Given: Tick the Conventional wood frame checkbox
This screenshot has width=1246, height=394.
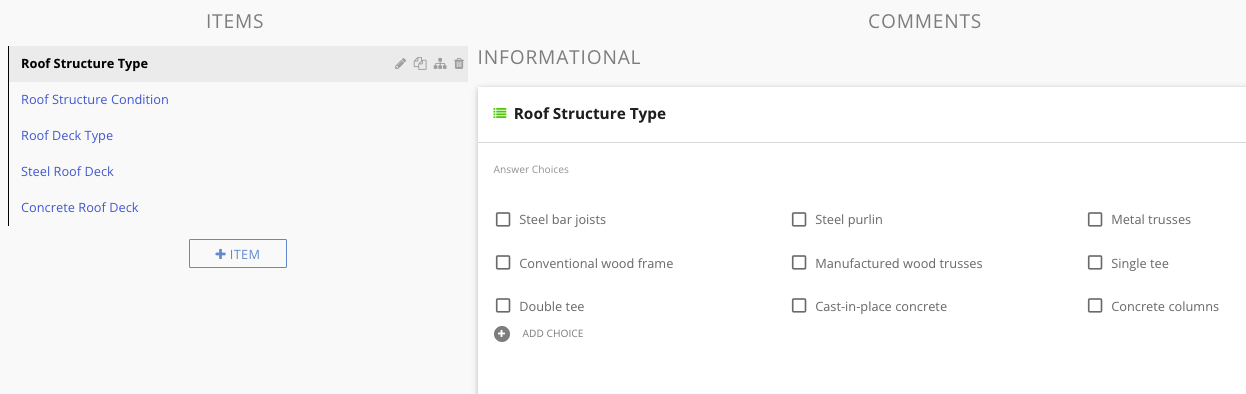Looking at the screenshot, I should pyautogui.click(x=503, y=263).
